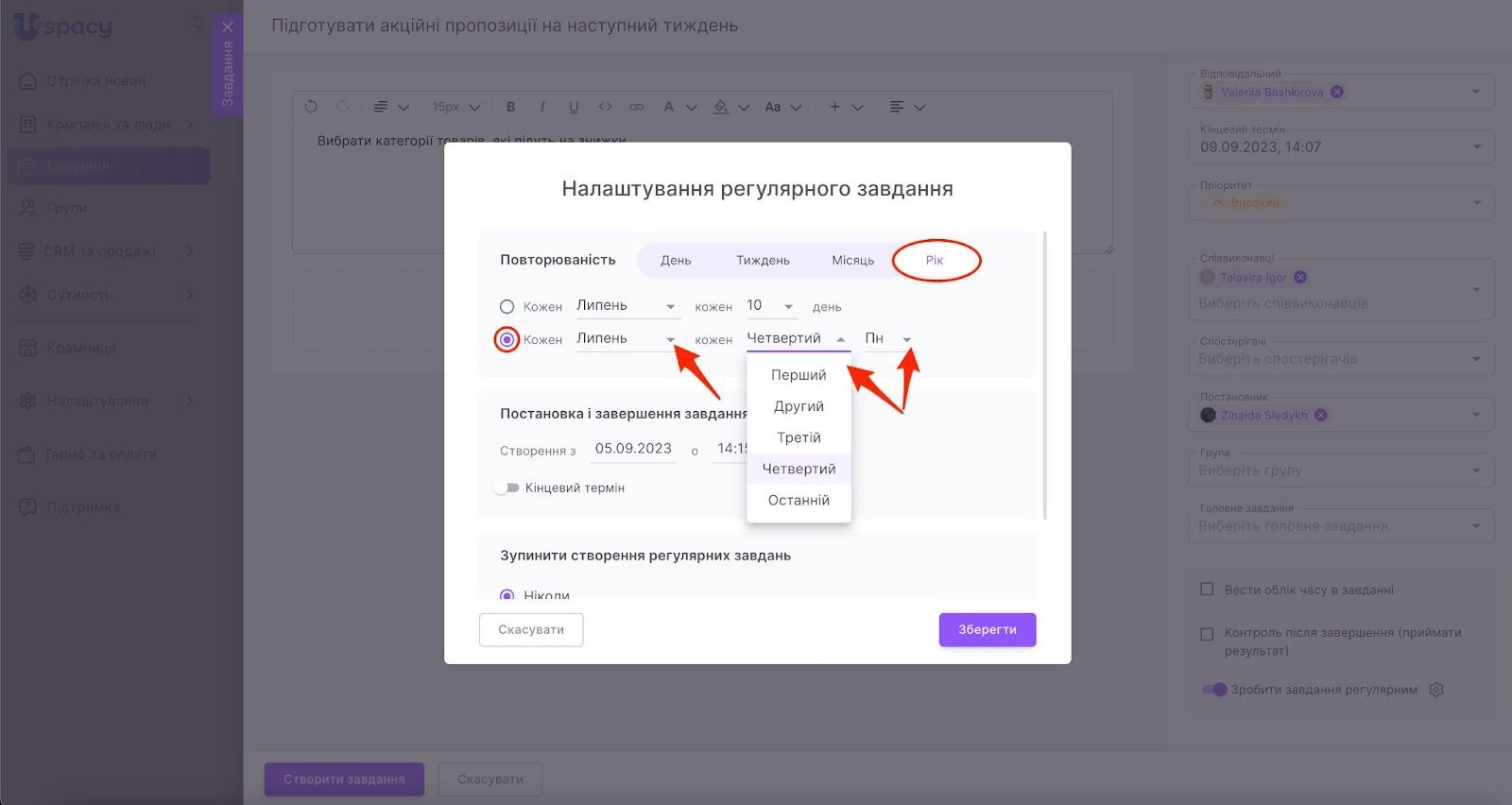The height and width of the screenshot is (805, 1512).
Task: Open the Пн weekday dropdown
Action: (x=889, y=339)
